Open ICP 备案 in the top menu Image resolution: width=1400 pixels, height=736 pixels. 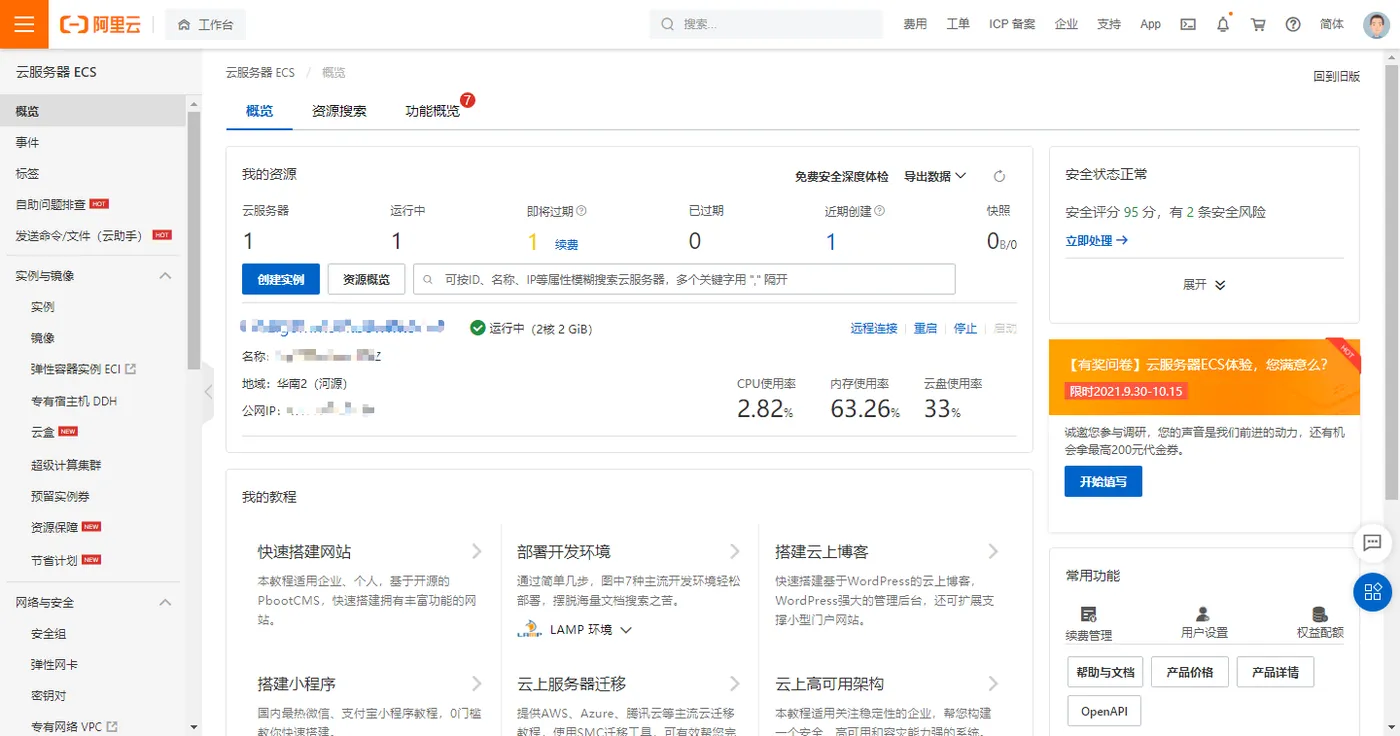(1012, 24)
